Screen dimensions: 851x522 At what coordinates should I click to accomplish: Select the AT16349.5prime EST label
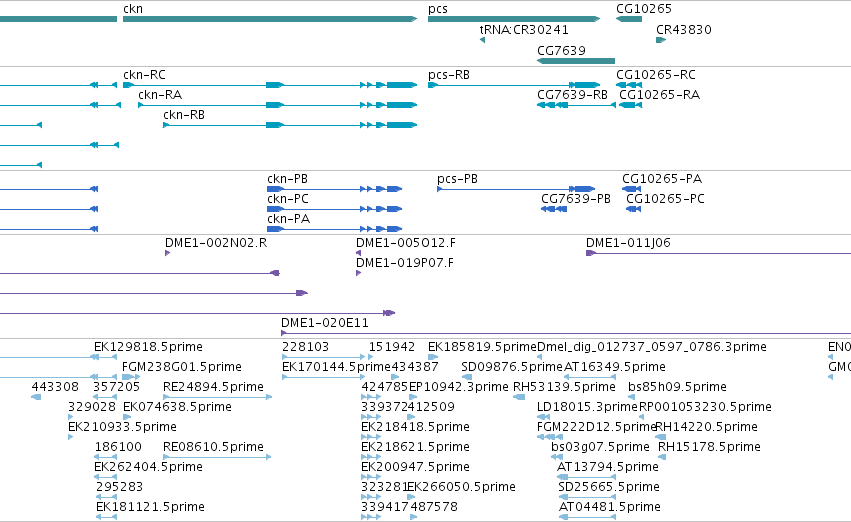(x=615, y=366)
